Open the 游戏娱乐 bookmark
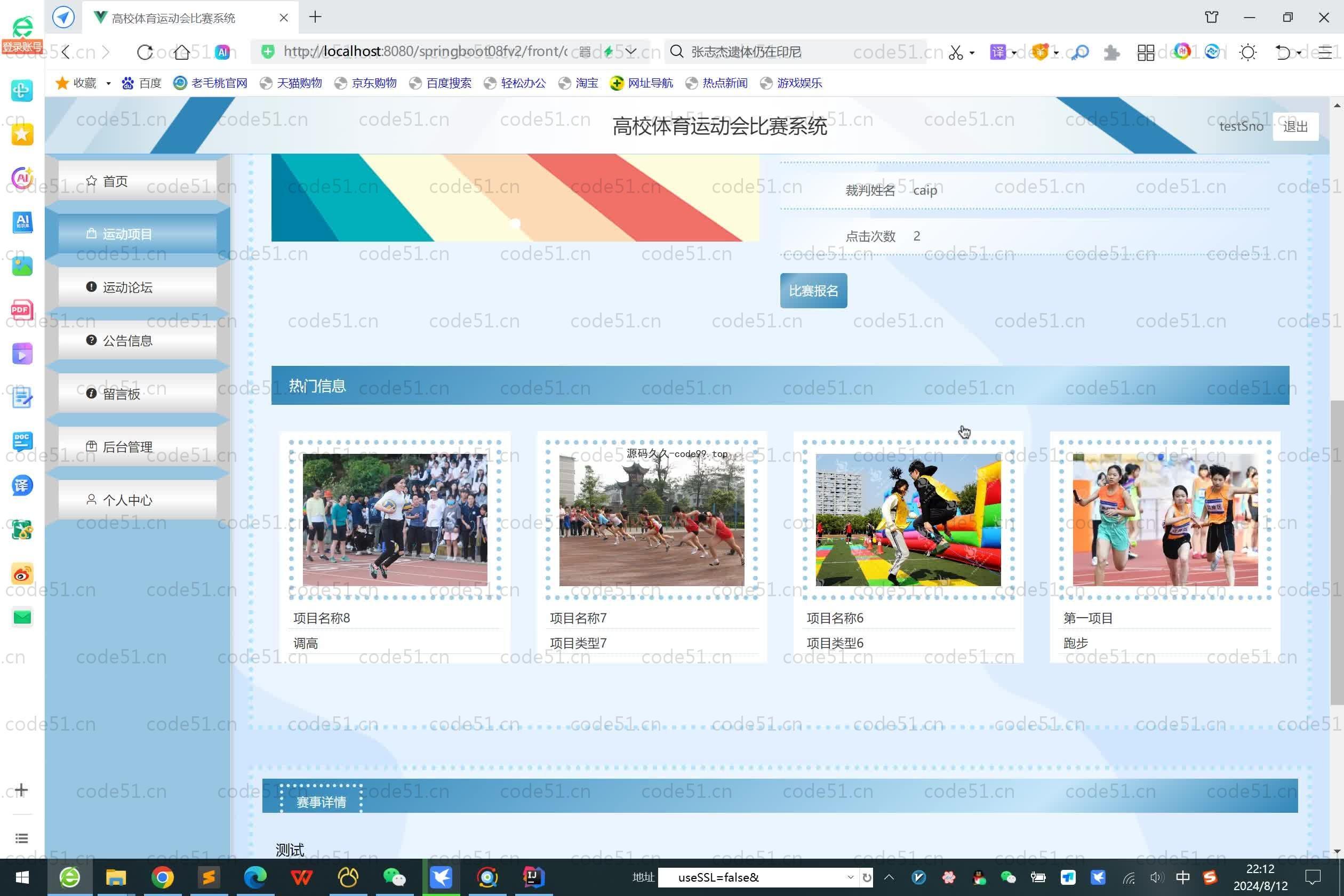The width and height of the screenshot is (1344, 896). (791, 83)
